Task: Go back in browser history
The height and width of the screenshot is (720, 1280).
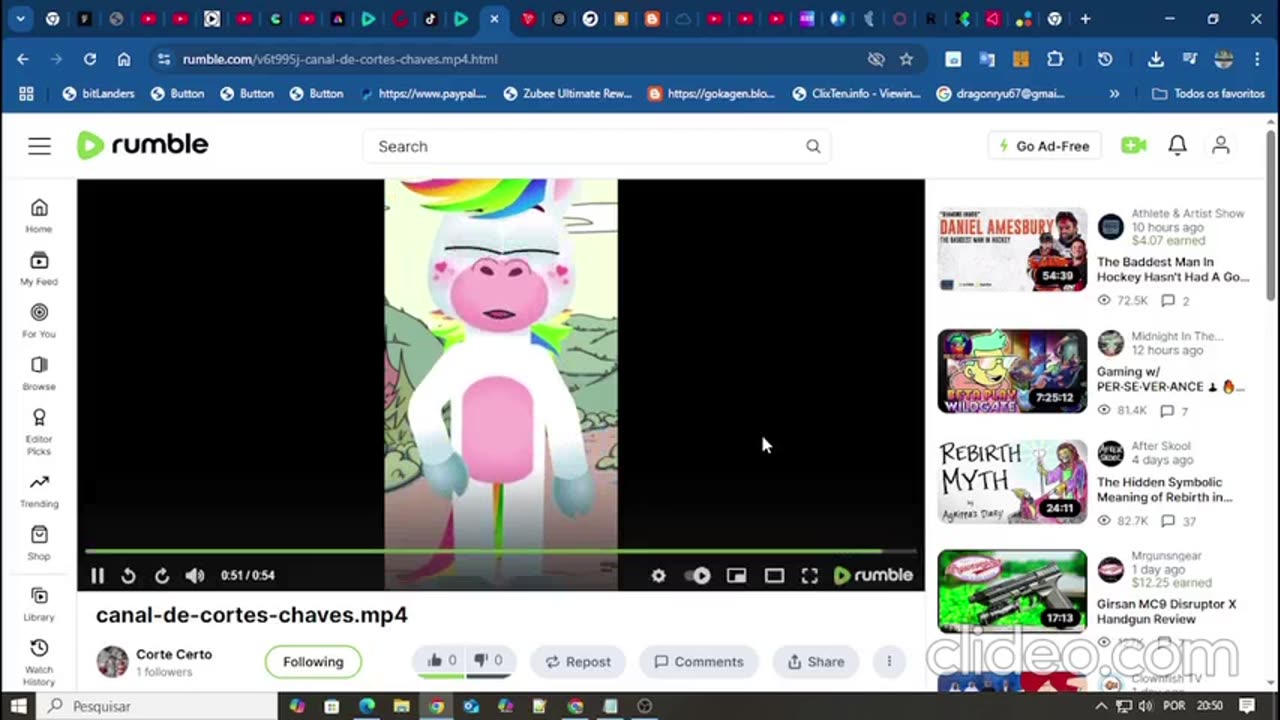Action: point(23,59)
